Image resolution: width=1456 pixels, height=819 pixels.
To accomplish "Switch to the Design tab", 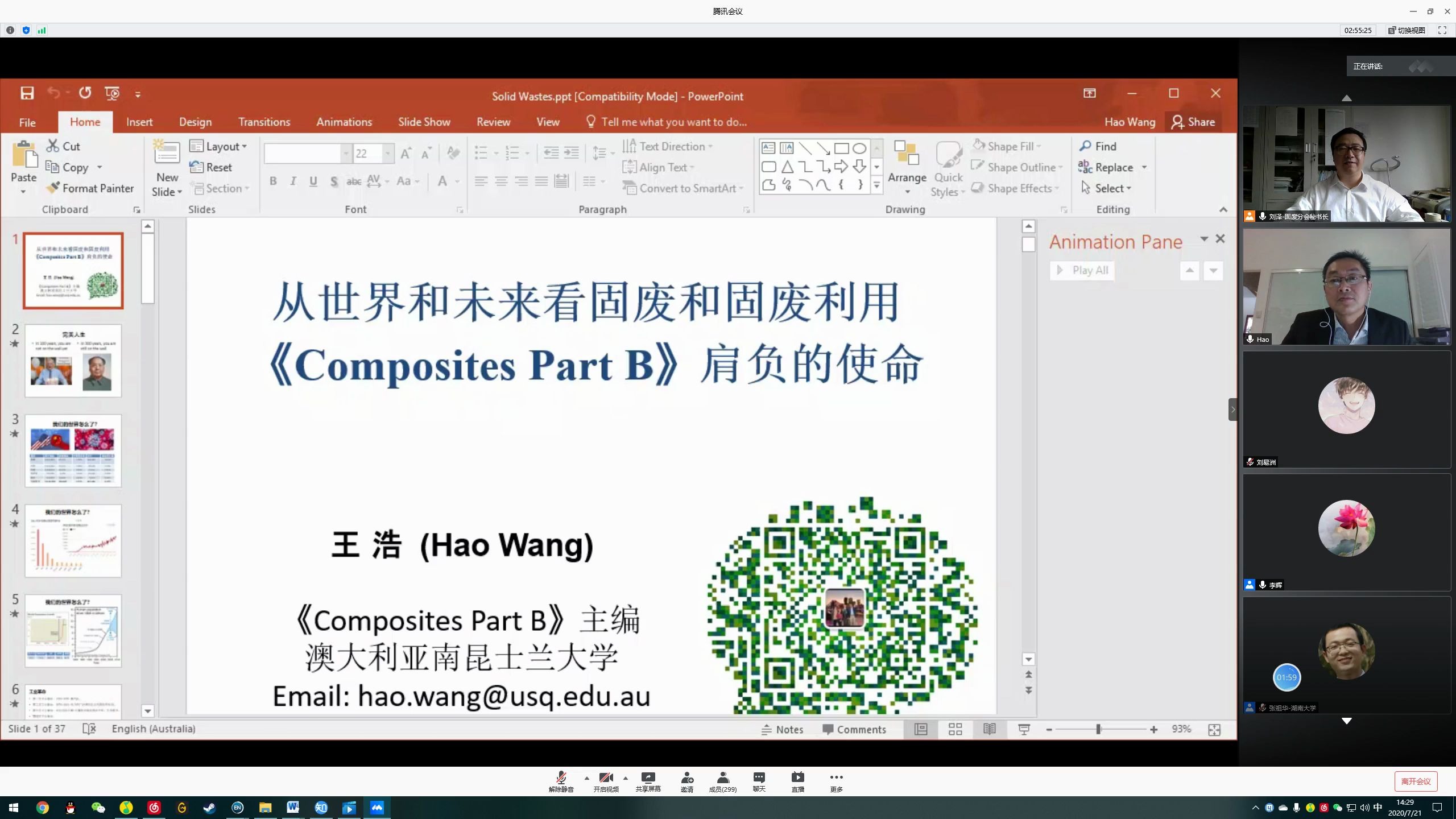I will pyautogui.click(x=195, y=122).
